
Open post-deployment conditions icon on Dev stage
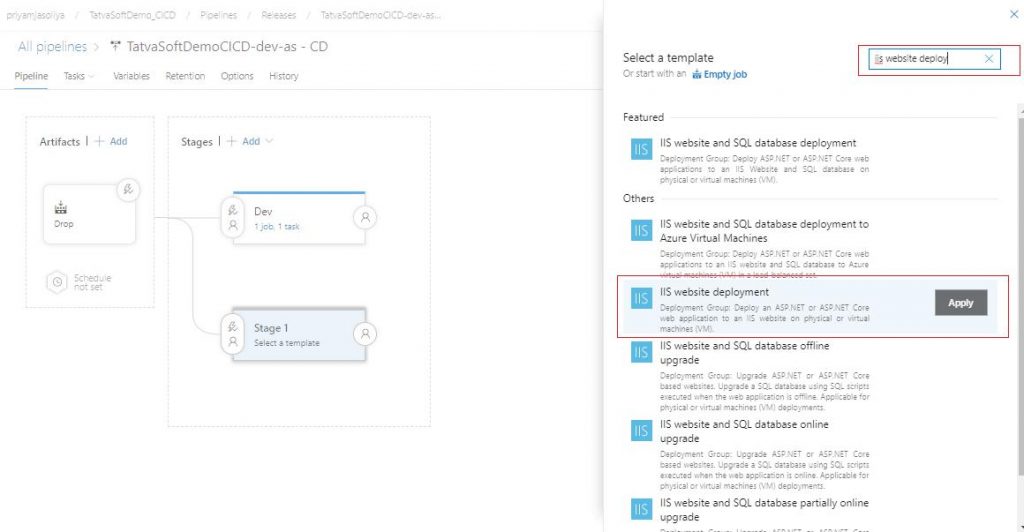(x=365, y=217)
